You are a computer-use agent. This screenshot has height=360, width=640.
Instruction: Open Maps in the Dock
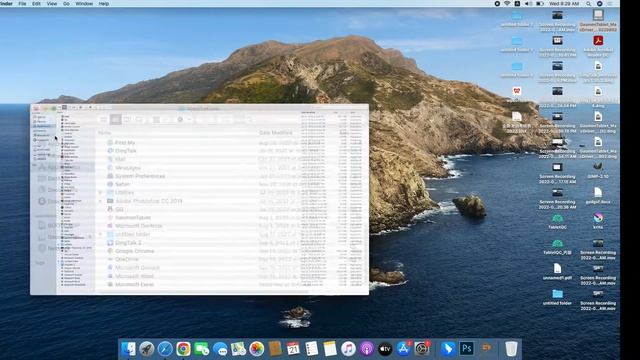tap(238, 349)
